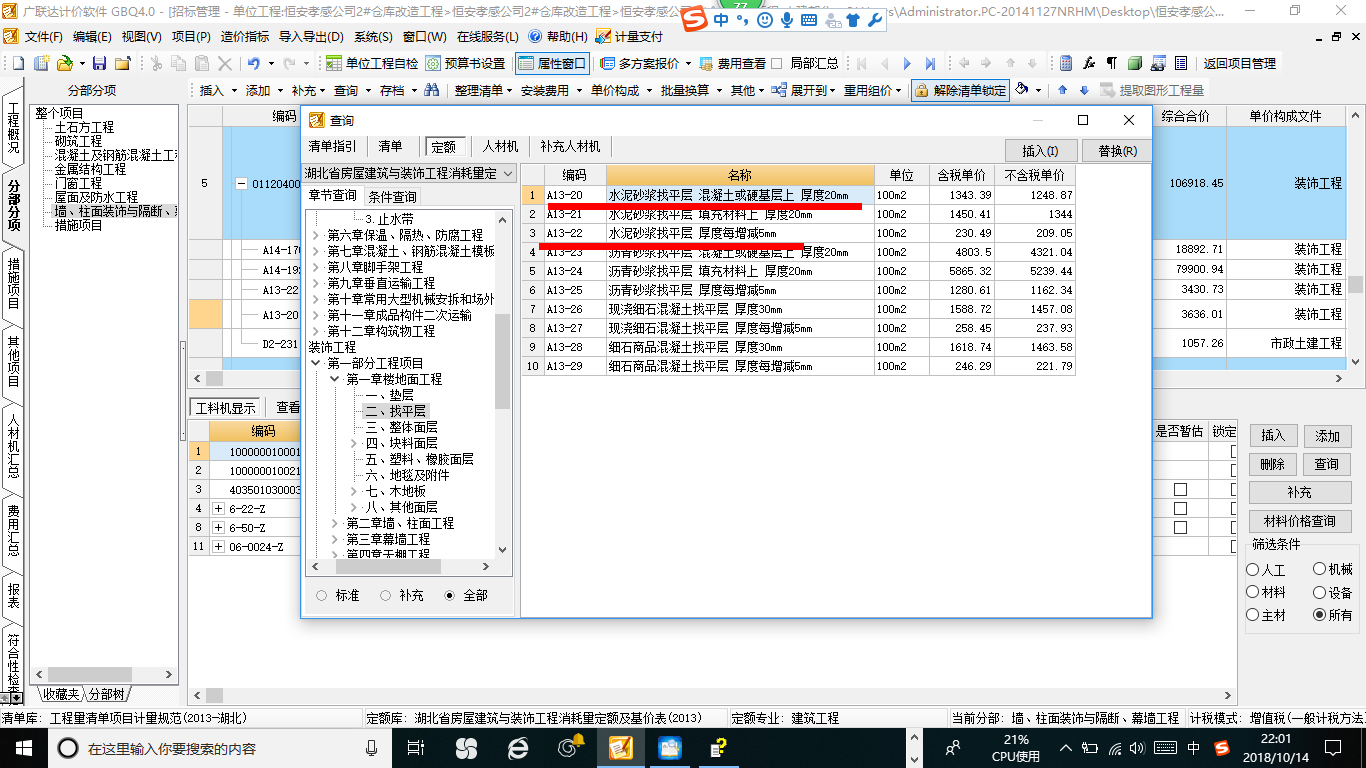Click the 替换(R) button
1366x768 pixels.
tap(1117, 151)
